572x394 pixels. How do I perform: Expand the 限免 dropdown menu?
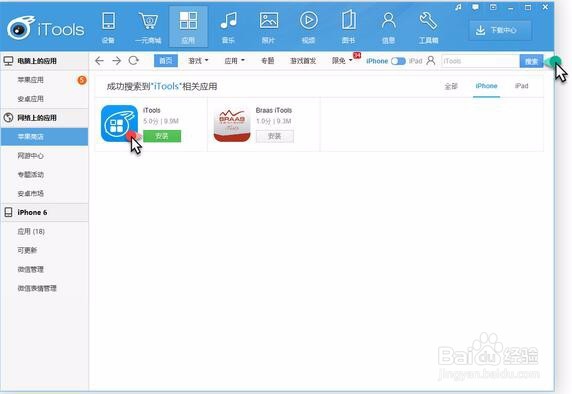pos(342,61)
